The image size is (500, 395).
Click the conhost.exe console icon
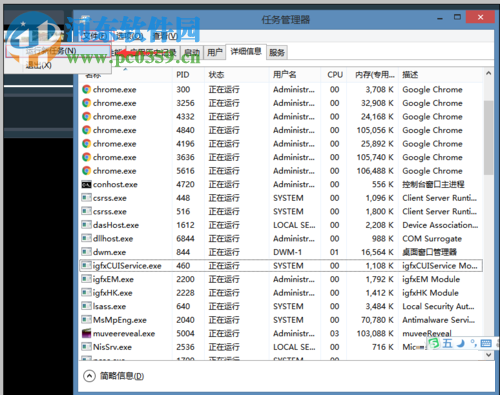pyautogui.click(x=86, y=184)
